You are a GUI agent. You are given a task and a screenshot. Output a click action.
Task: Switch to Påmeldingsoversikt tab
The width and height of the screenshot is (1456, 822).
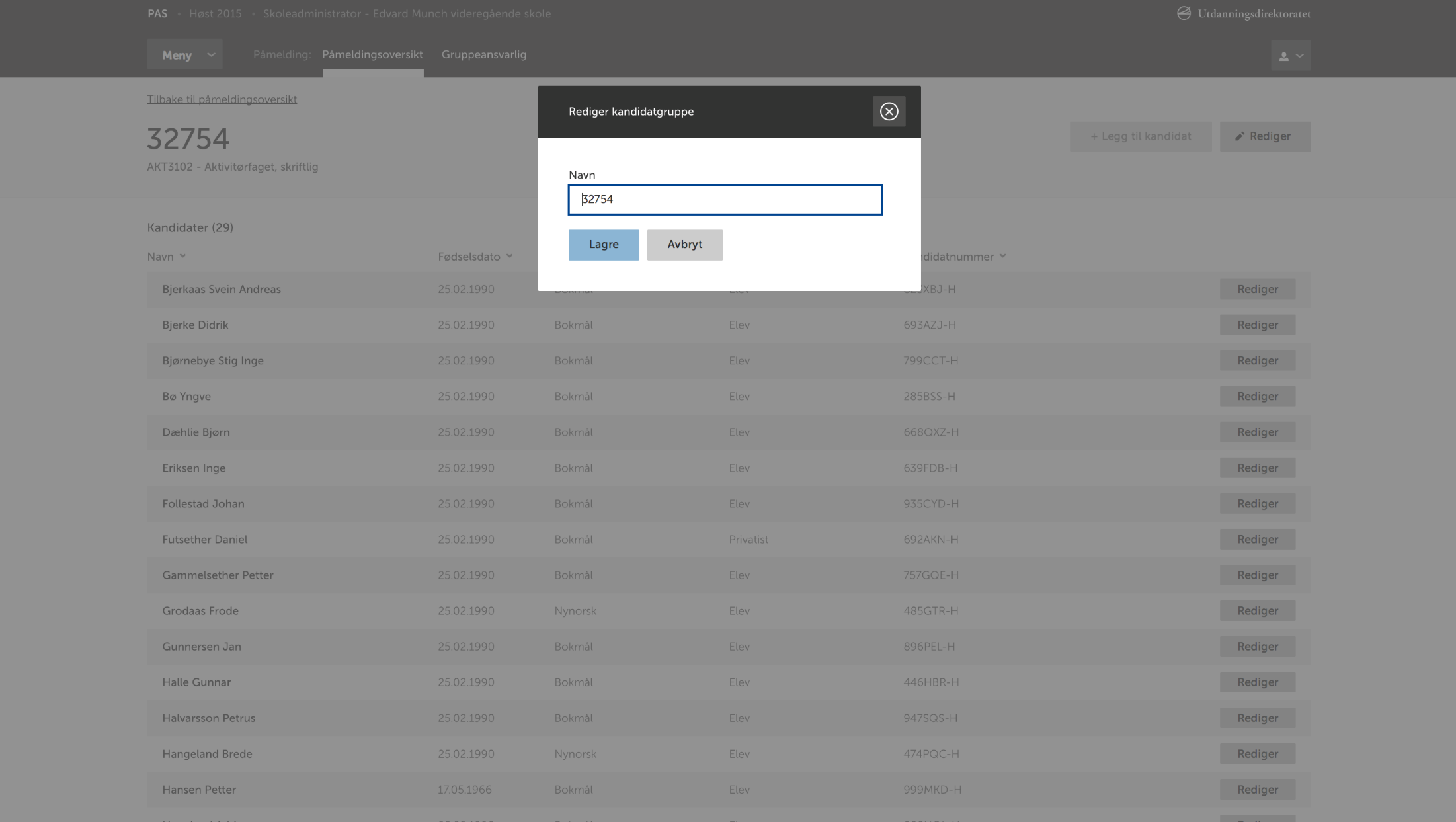(x=372, y=55)
